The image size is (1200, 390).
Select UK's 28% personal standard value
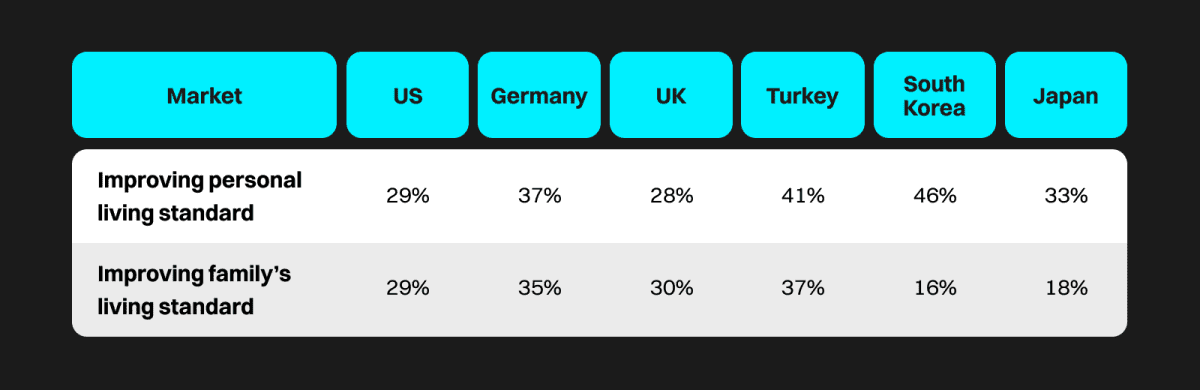click(671, 196)
